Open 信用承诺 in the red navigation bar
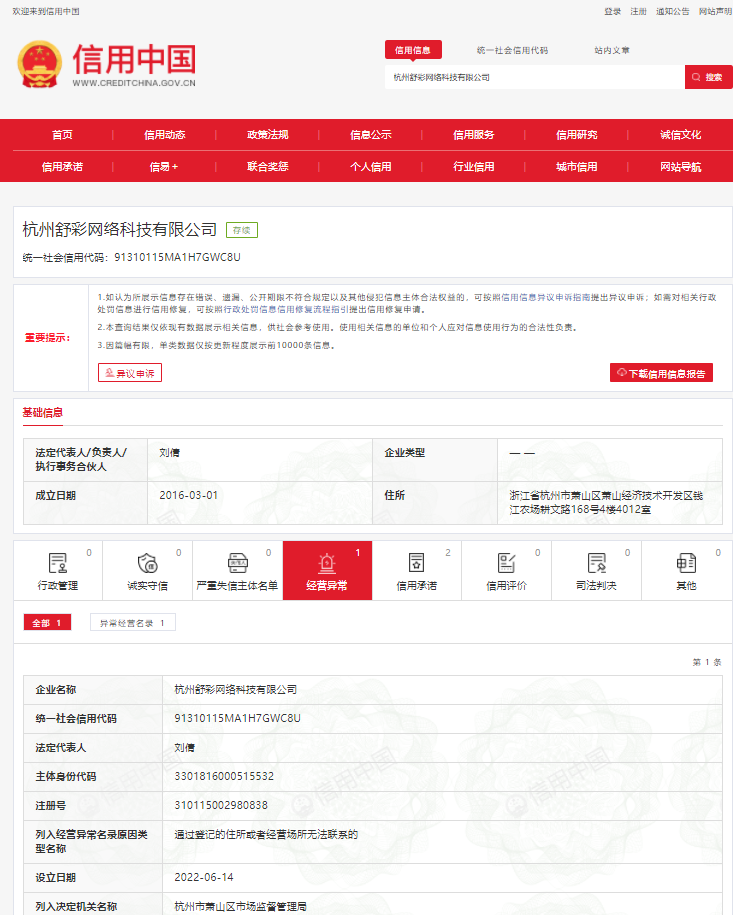 tap(62, 167)
